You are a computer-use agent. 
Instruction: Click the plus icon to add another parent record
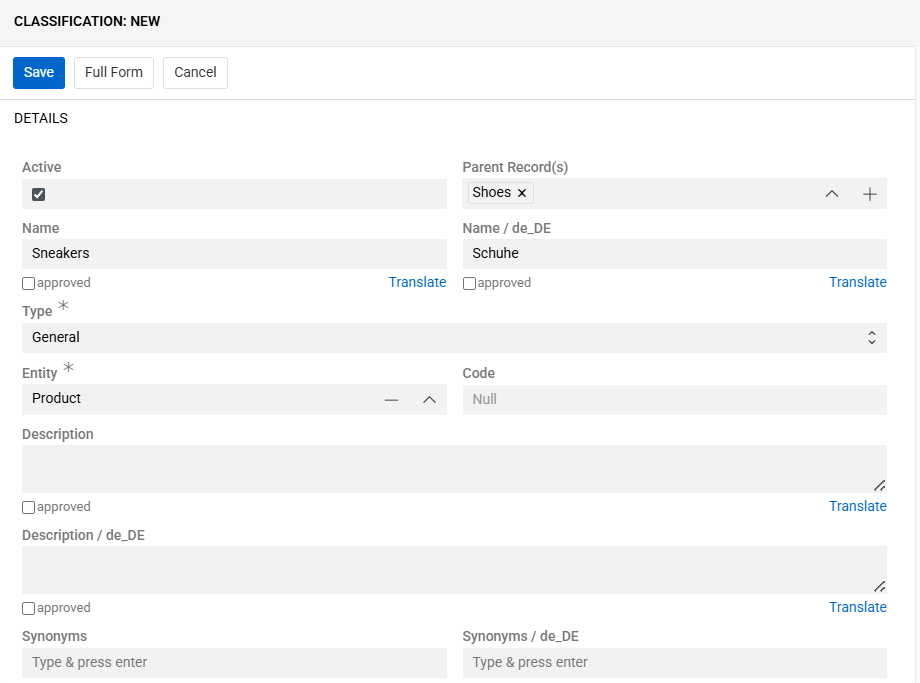point(869,193)
